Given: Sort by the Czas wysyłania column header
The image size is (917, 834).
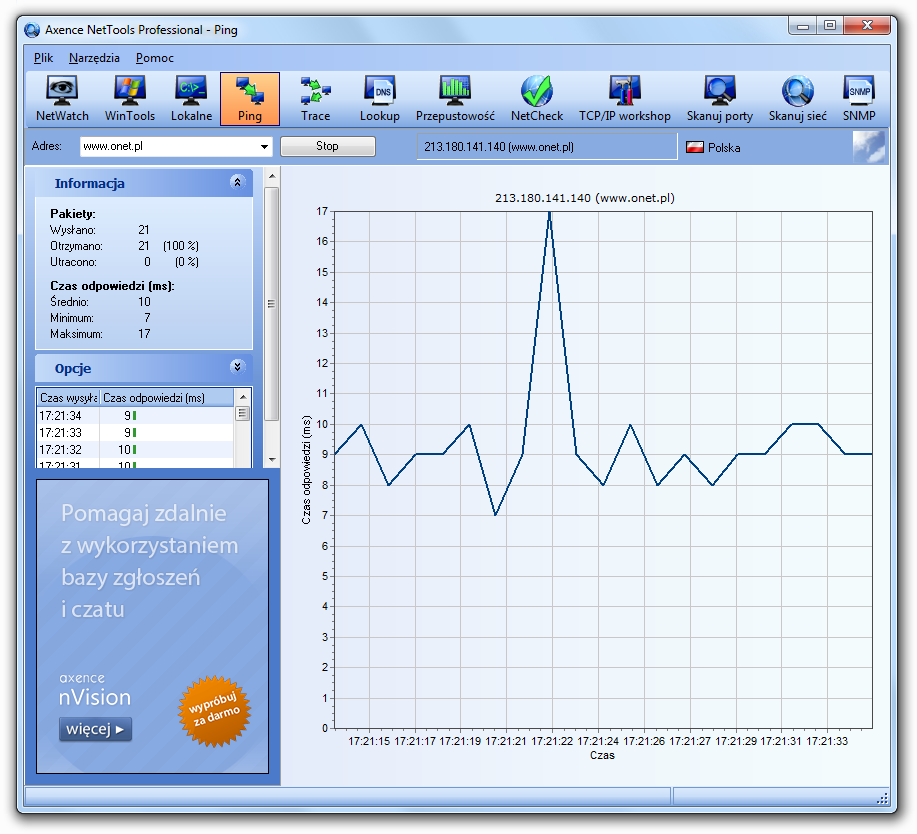Looking at the screenshot, I should click(68, 398).
